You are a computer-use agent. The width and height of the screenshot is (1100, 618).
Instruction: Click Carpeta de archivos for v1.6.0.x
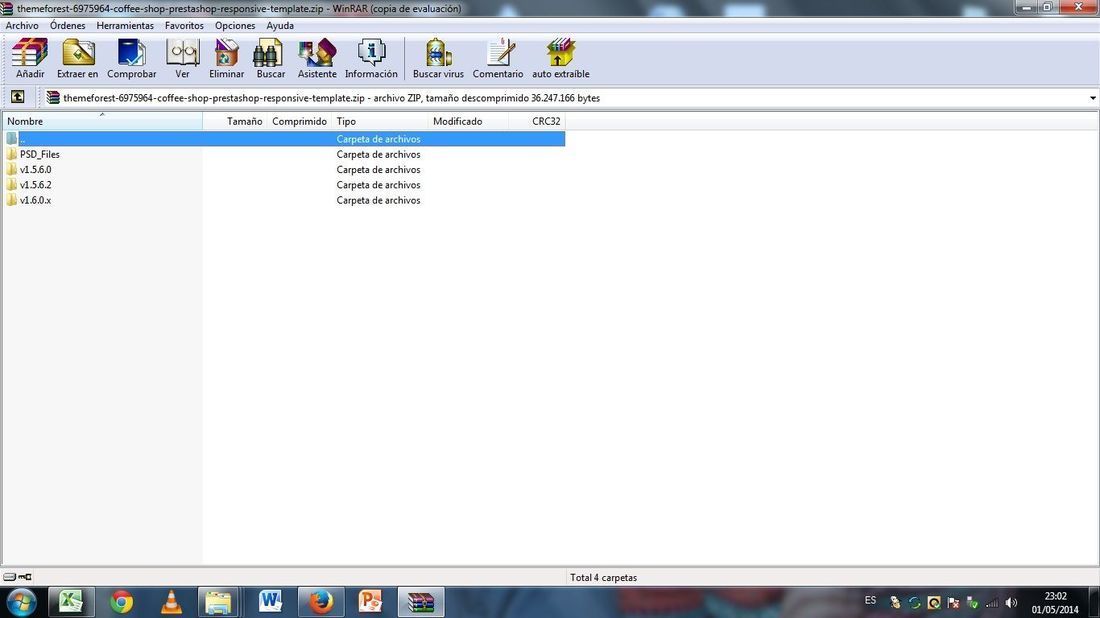[x=378, y=201]
